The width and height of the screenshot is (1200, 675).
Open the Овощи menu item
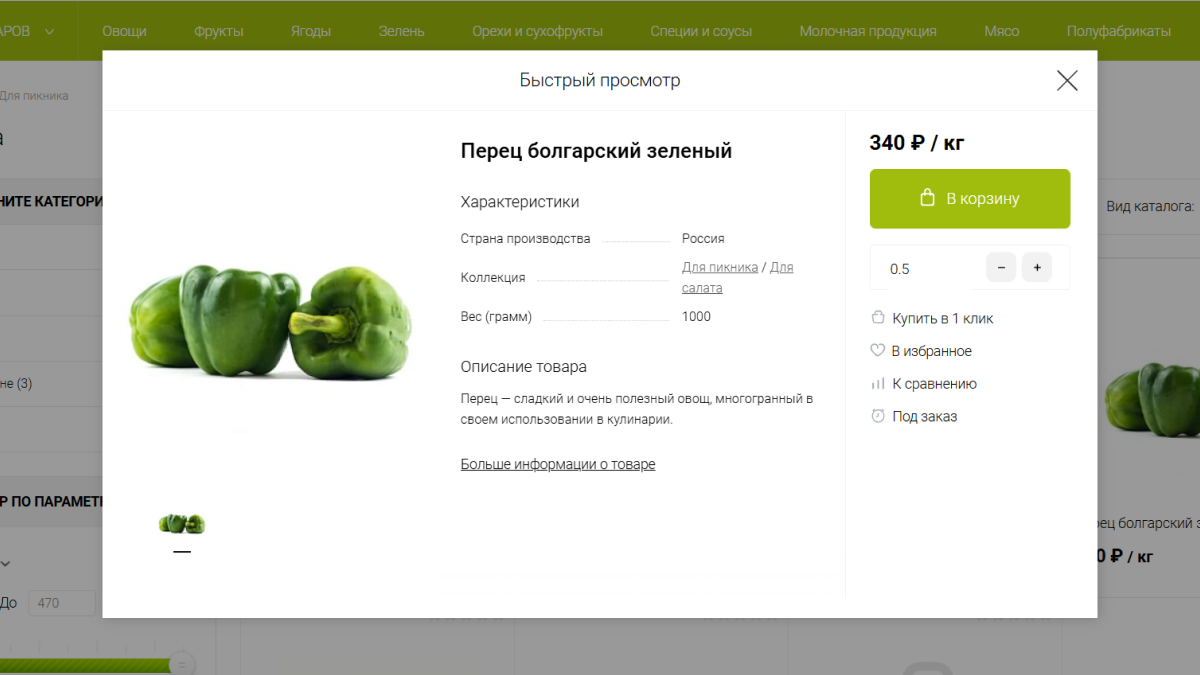click(124, 31)
